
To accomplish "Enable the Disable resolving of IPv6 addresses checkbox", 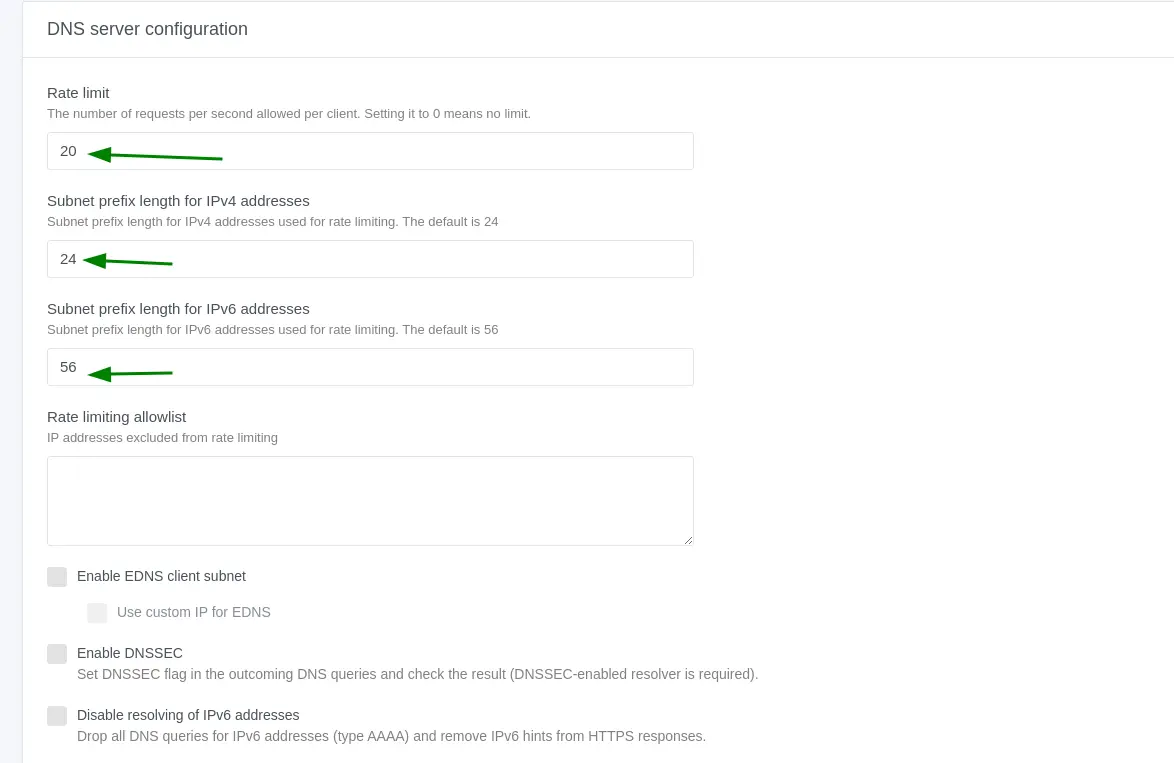I will (x=57, y=716).
